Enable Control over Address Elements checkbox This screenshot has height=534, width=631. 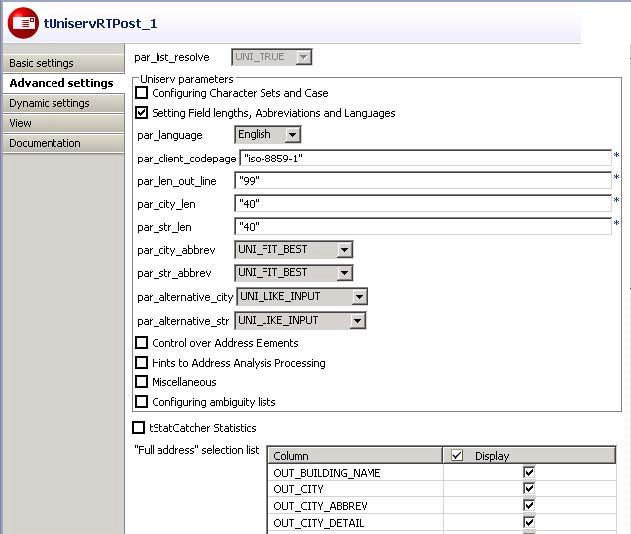click(142, 343)
